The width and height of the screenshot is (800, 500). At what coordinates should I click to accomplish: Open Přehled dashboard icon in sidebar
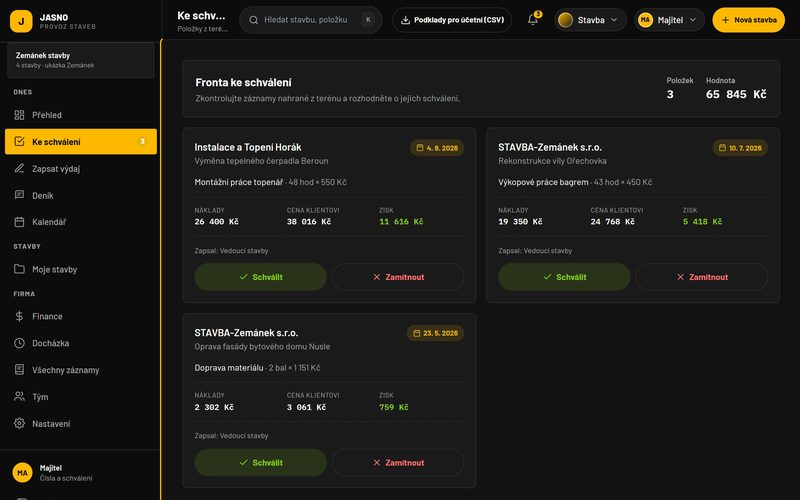(19, 115)
